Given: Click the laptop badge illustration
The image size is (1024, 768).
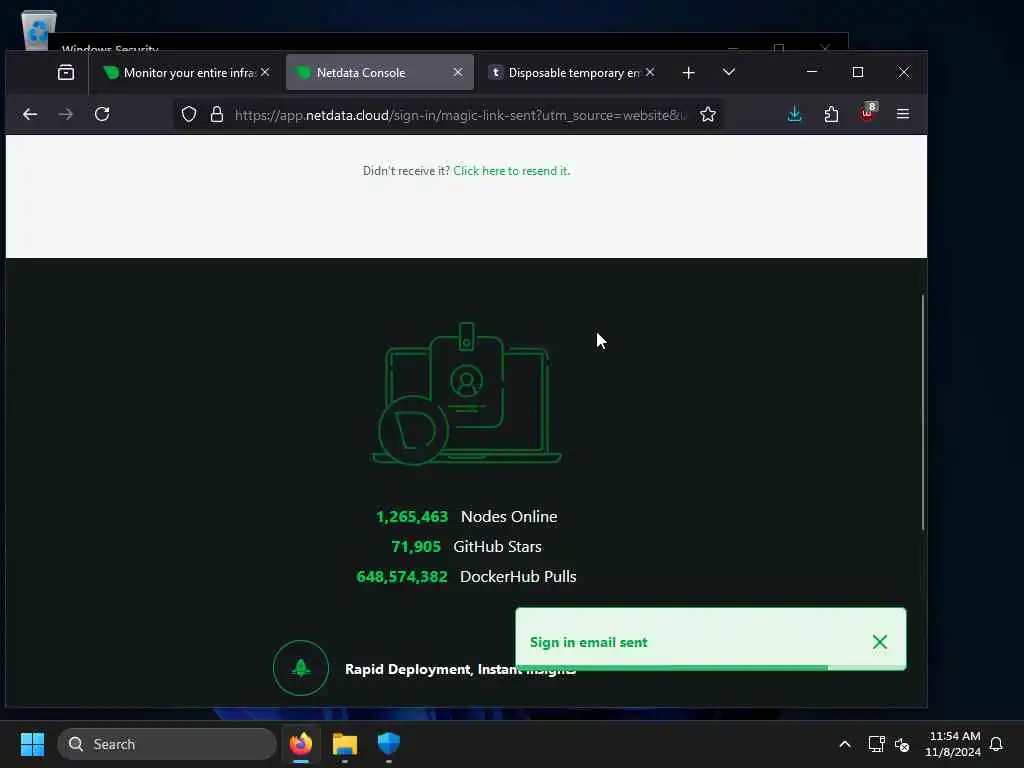Looking at the screenshot, I should 466,394.
